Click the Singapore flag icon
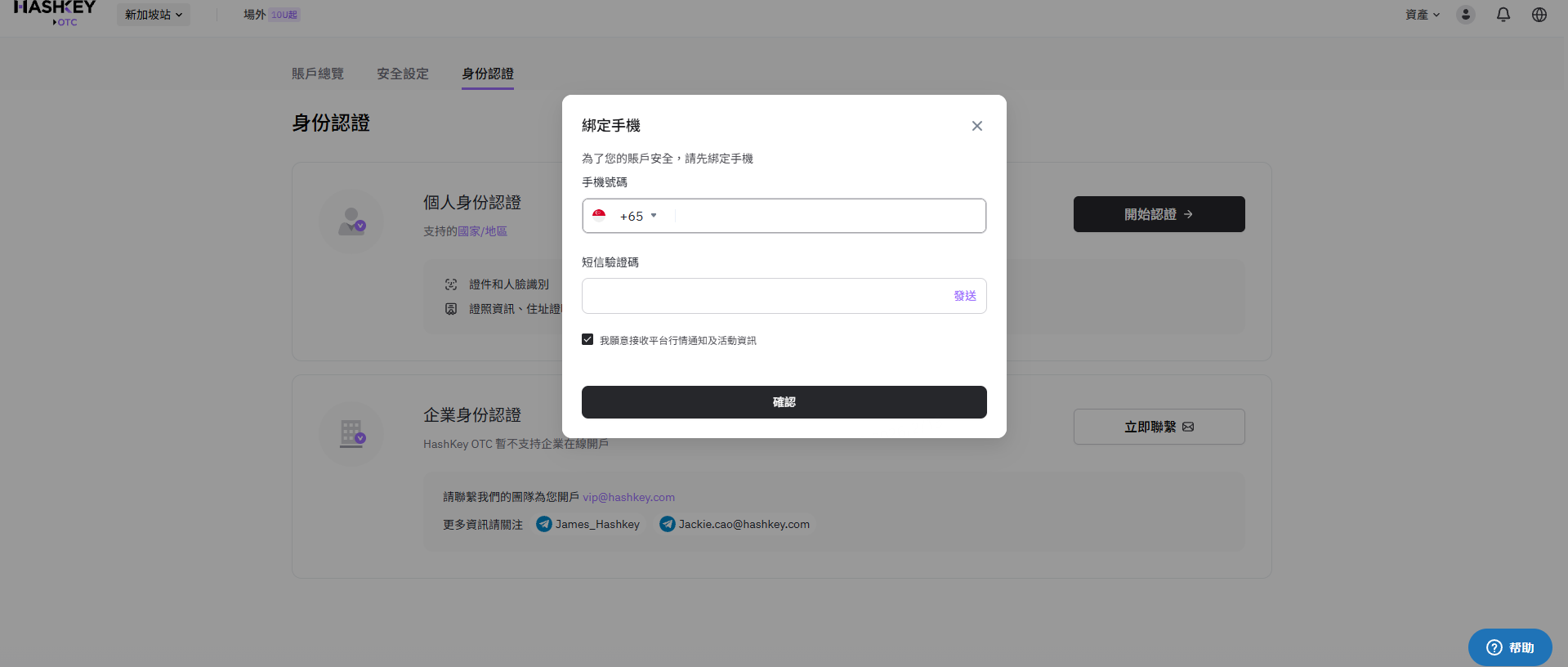This screenshot has height=667, width=1568. pyautogui.click(x=599, y=216)
